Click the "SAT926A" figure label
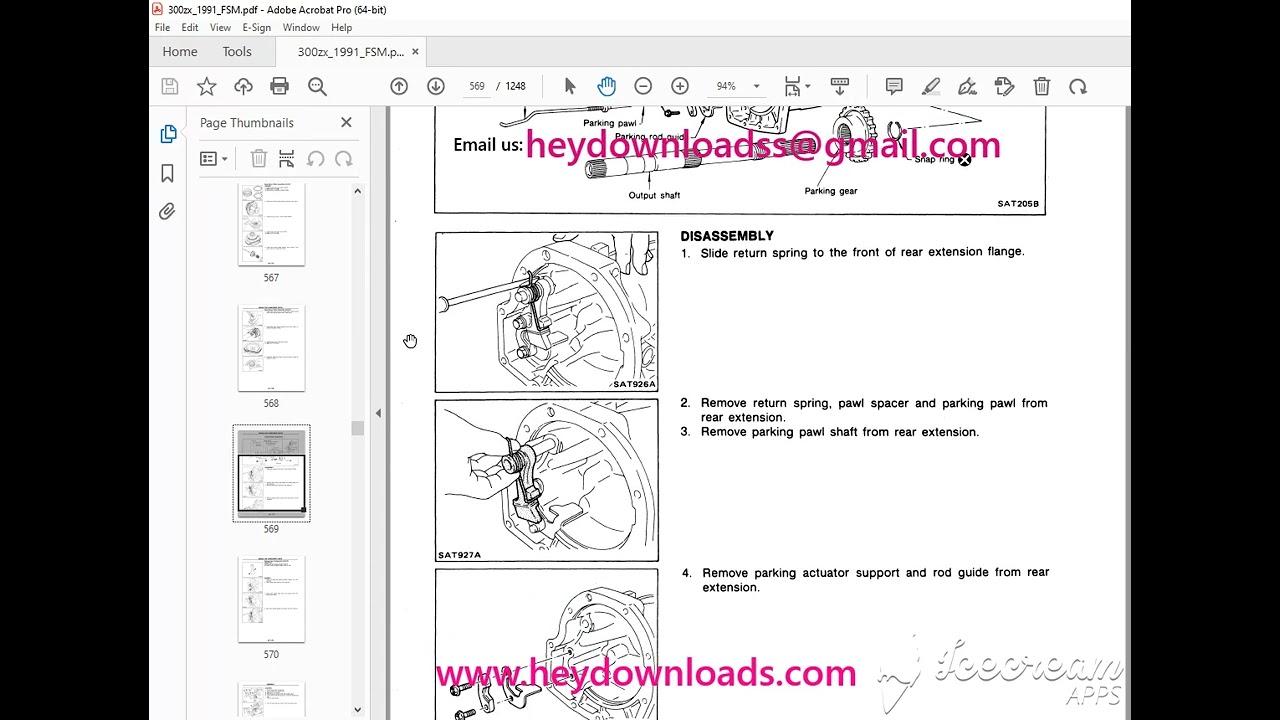This screenshot has height=720, width=1280. click(634, 384)
